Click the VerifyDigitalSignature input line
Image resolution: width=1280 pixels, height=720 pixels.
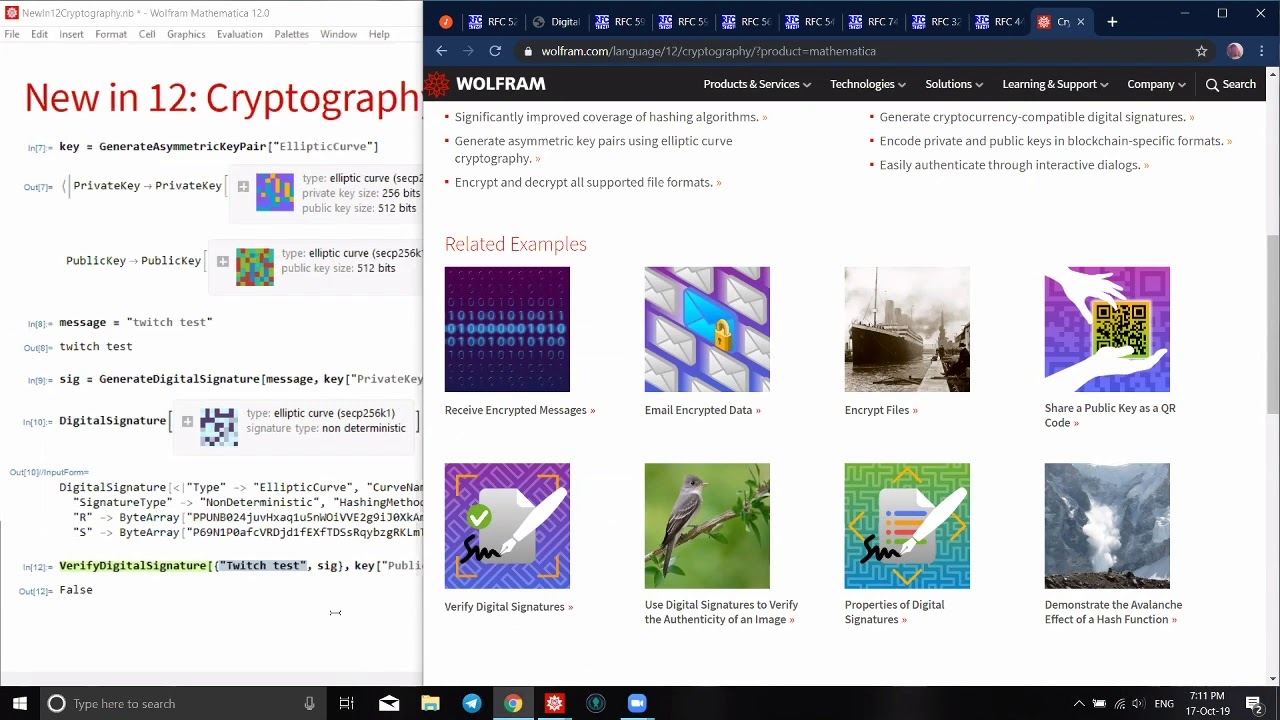[x=240, y=566]
